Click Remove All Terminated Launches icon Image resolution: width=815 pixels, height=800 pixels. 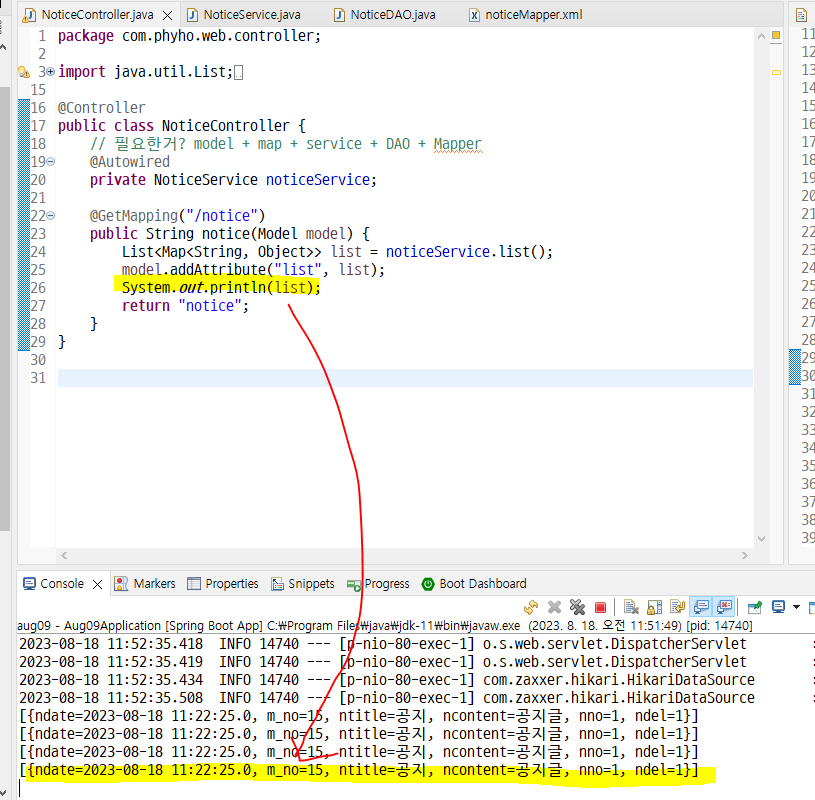click(x=577, y=607)
